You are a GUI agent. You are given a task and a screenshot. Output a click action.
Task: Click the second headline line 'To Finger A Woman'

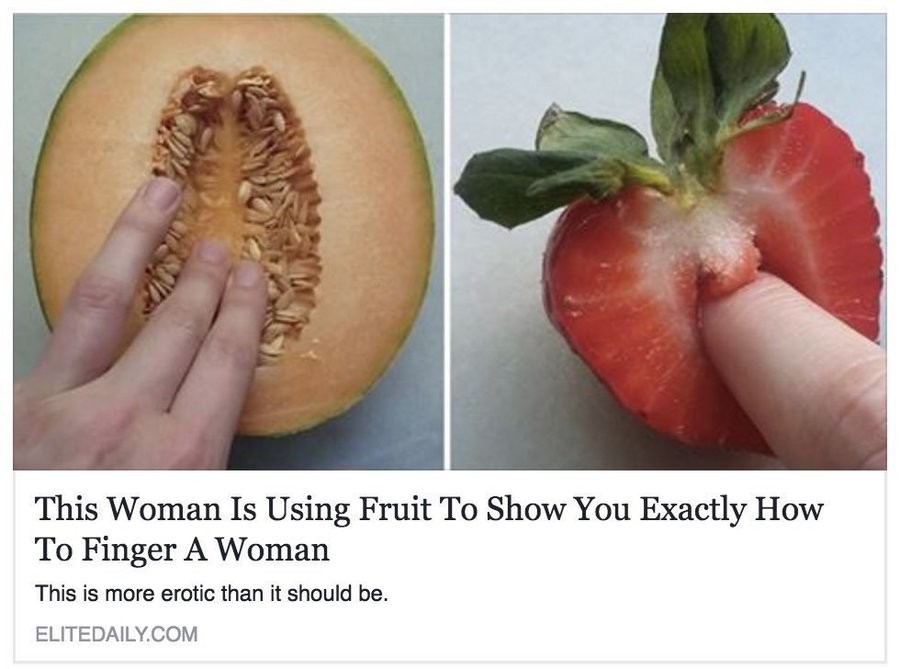(x=182, y=549)
